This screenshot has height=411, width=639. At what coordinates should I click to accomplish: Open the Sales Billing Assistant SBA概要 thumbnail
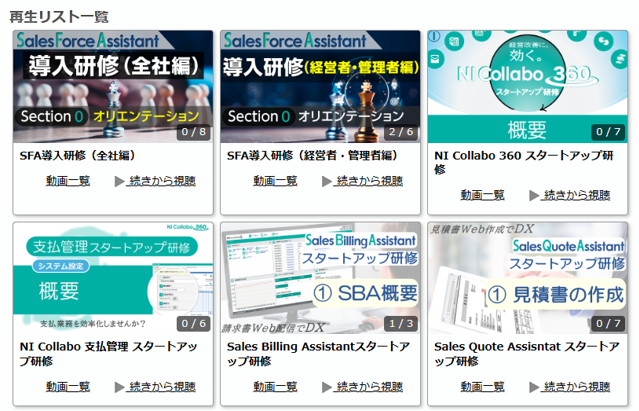(320, 278)
